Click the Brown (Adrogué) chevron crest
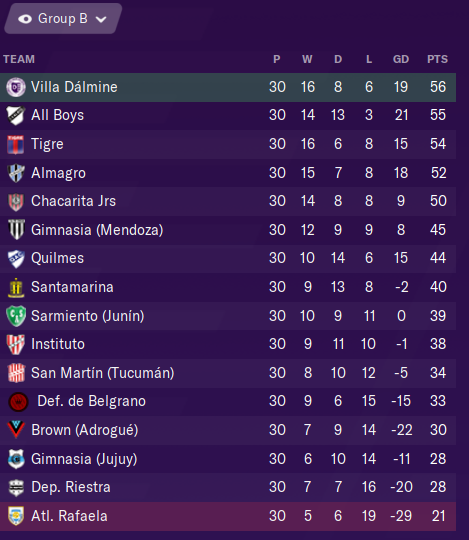The height and width of the screenshot is (540, 469). click(16, 430)
